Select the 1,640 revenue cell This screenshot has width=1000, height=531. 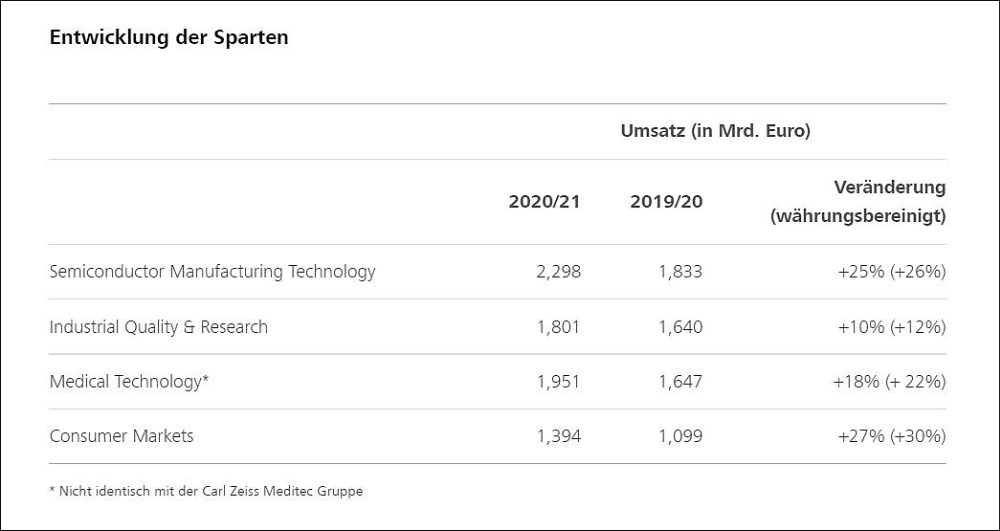point(680,326)
